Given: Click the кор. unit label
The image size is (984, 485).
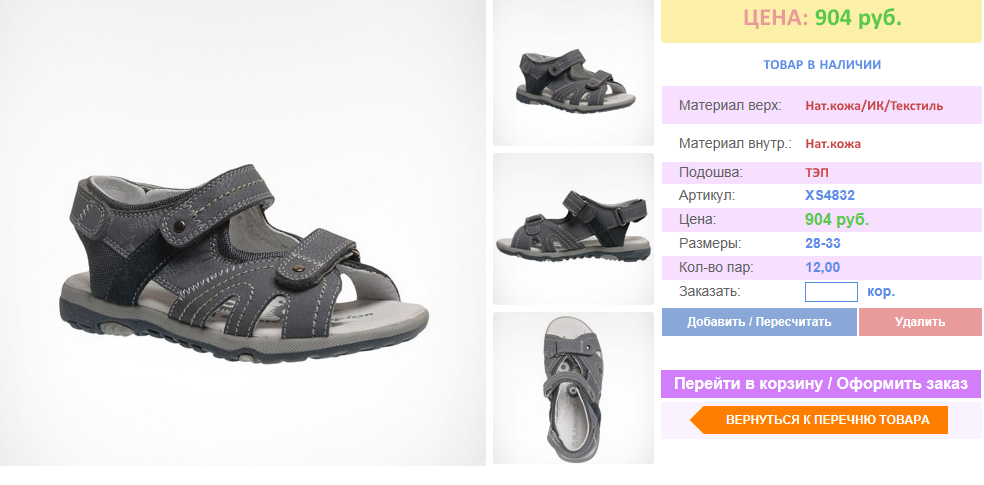Looking at the screenshot, I should click(881, 292).
